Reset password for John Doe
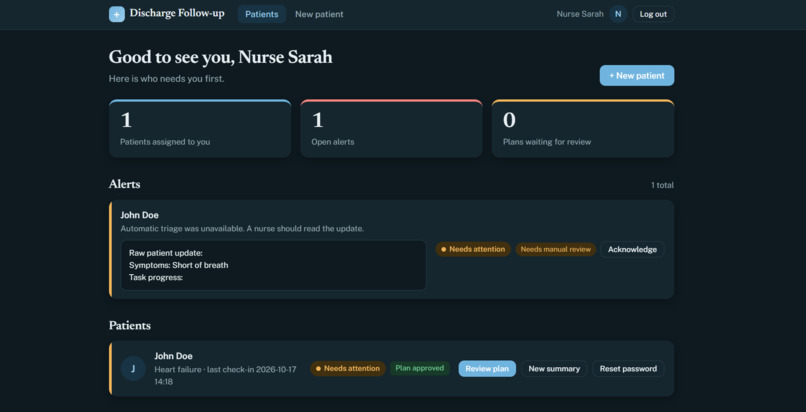This screenshot has height=412, width=806. pos(628,368)
